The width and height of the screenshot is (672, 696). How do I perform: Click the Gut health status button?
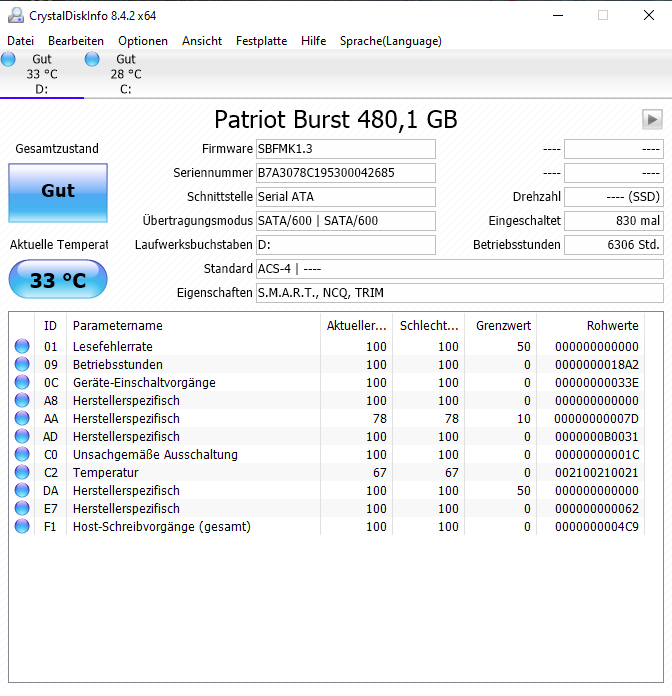point(58,193)
